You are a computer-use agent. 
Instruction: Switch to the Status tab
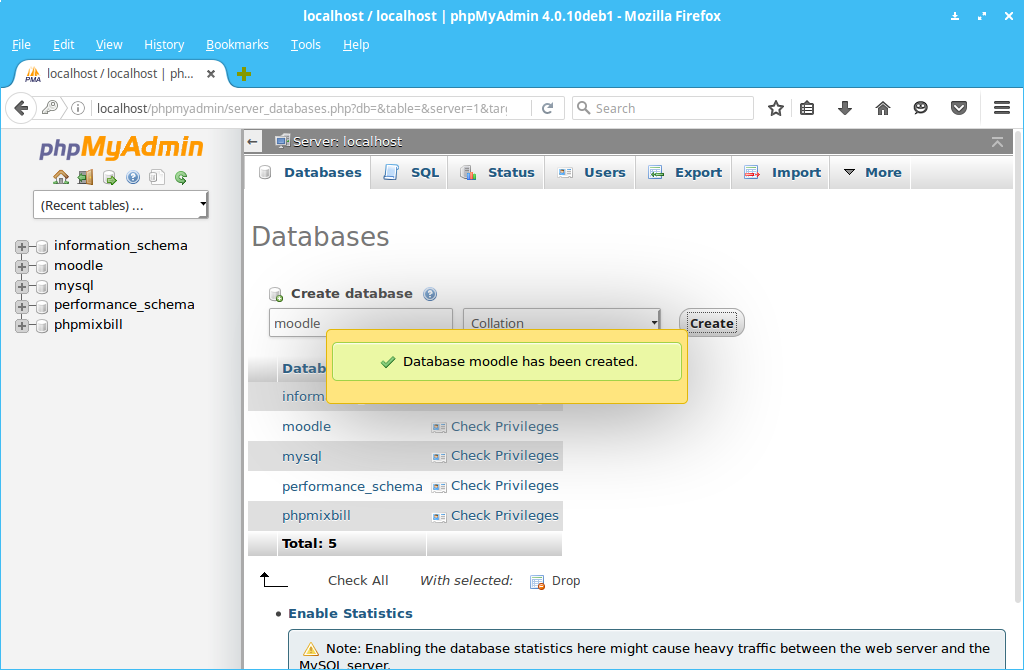[496, 172]
